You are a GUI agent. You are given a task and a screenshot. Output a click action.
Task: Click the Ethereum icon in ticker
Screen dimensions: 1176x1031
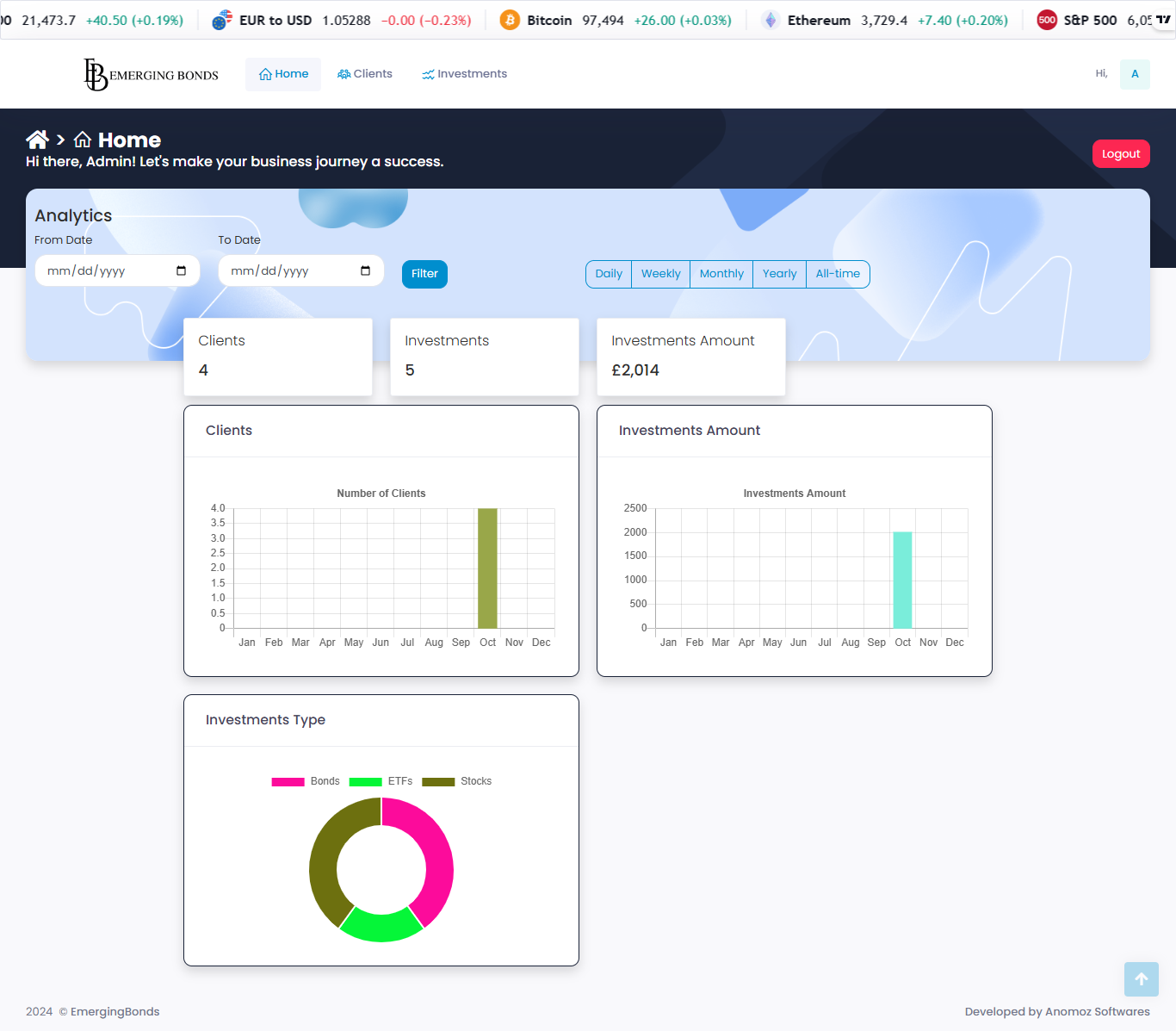(771, 20)
